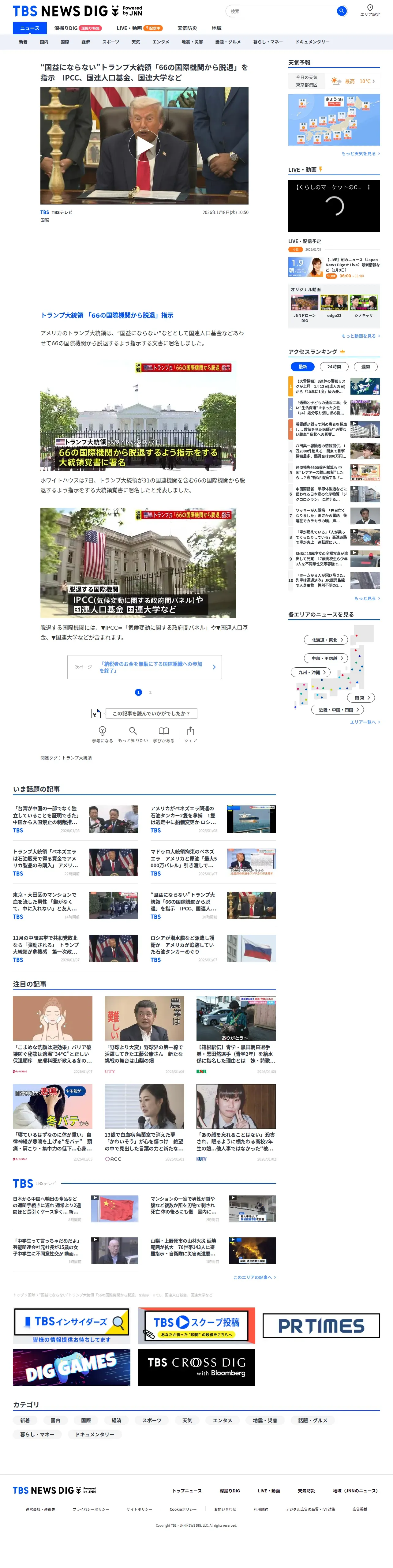The image size is (393, 1568).
Task: Open エンタメ in the top sub-navigation bar
Action: (x=161, y=42)
